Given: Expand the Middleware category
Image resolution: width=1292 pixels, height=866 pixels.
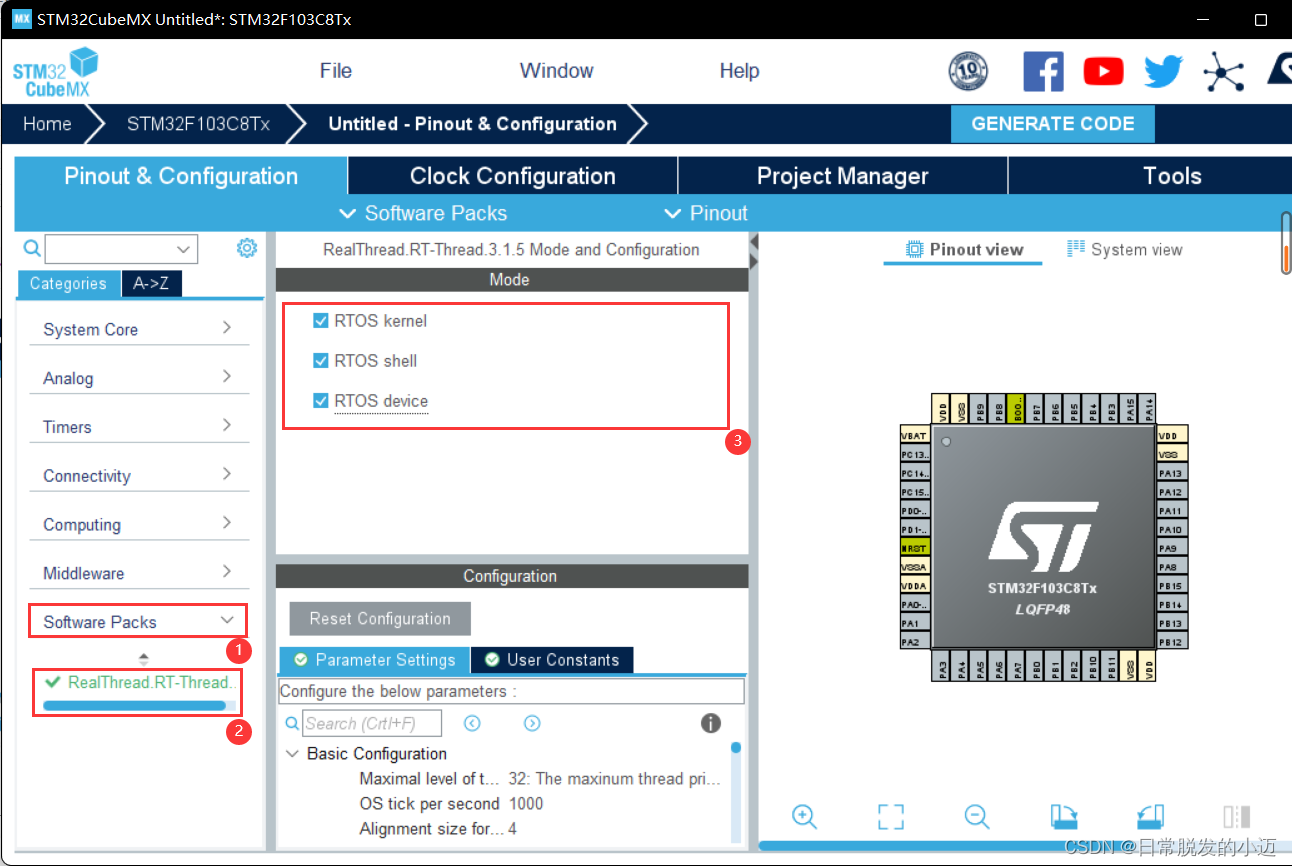Looking at the screenshot, I should (138, 574).
